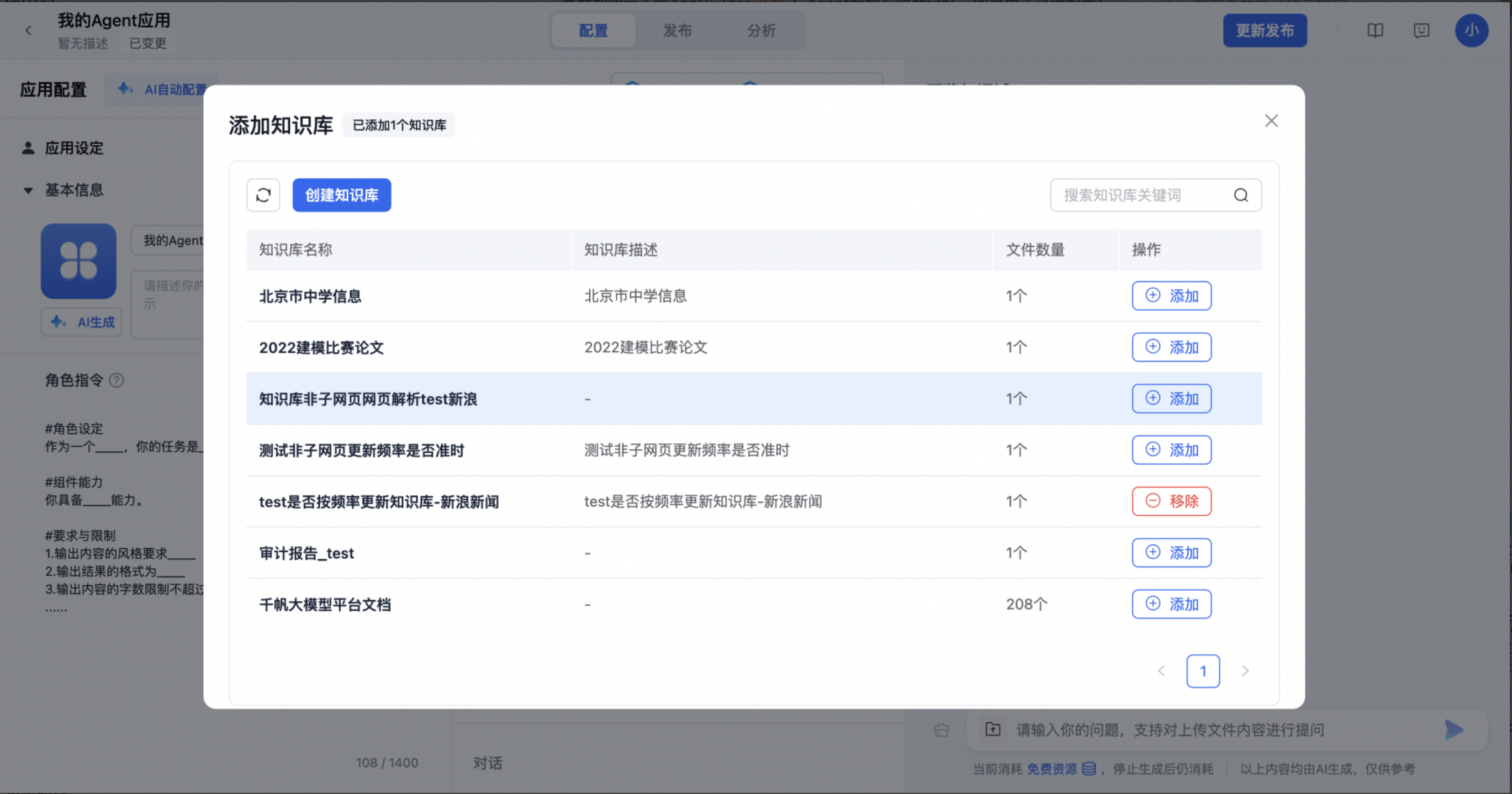Image resolution: width=1512 pixels, height=794 pixels.
Task: Click 更新发布 button
Action: (1264, 30)
